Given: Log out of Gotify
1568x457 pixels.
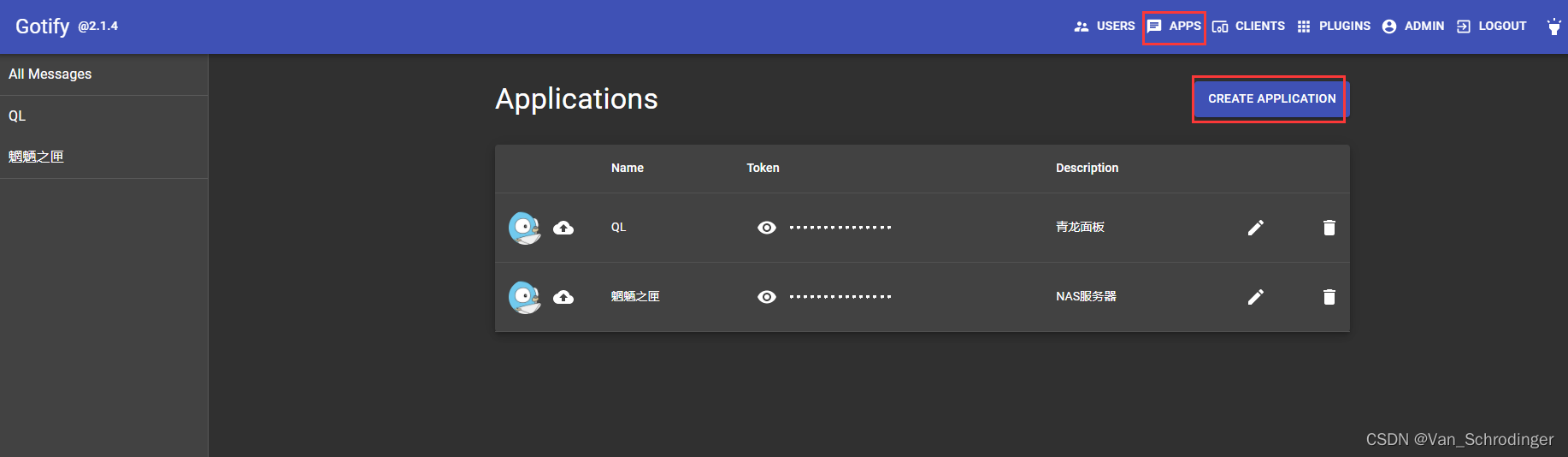Looking at the screenshot, I should [x=1492, y=27].
